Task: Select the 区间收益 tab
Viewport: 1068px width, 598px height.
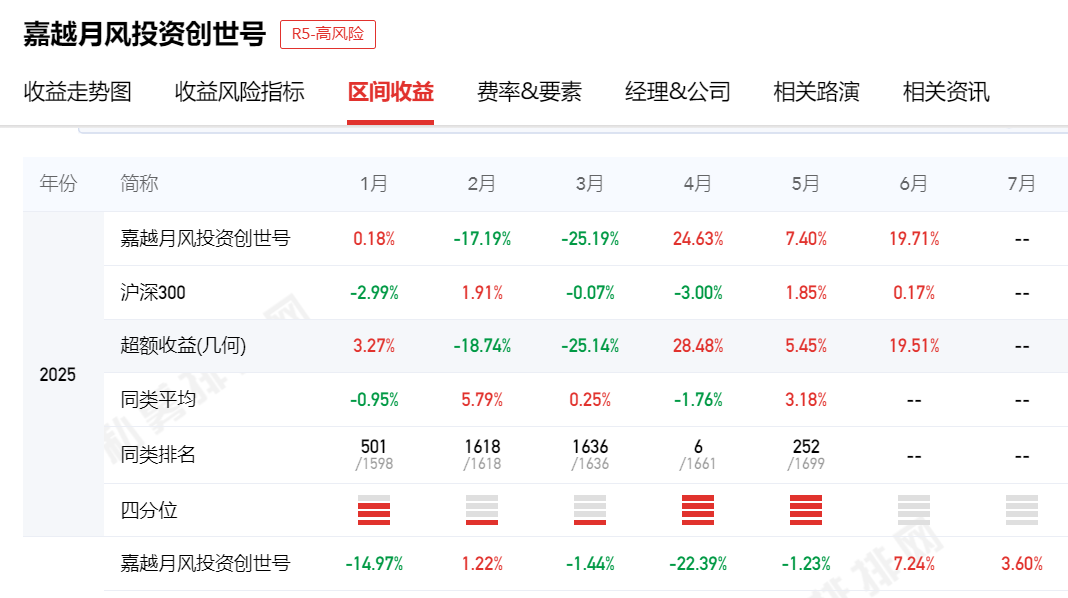Action: pyautogui.click(x=390, y=91)
